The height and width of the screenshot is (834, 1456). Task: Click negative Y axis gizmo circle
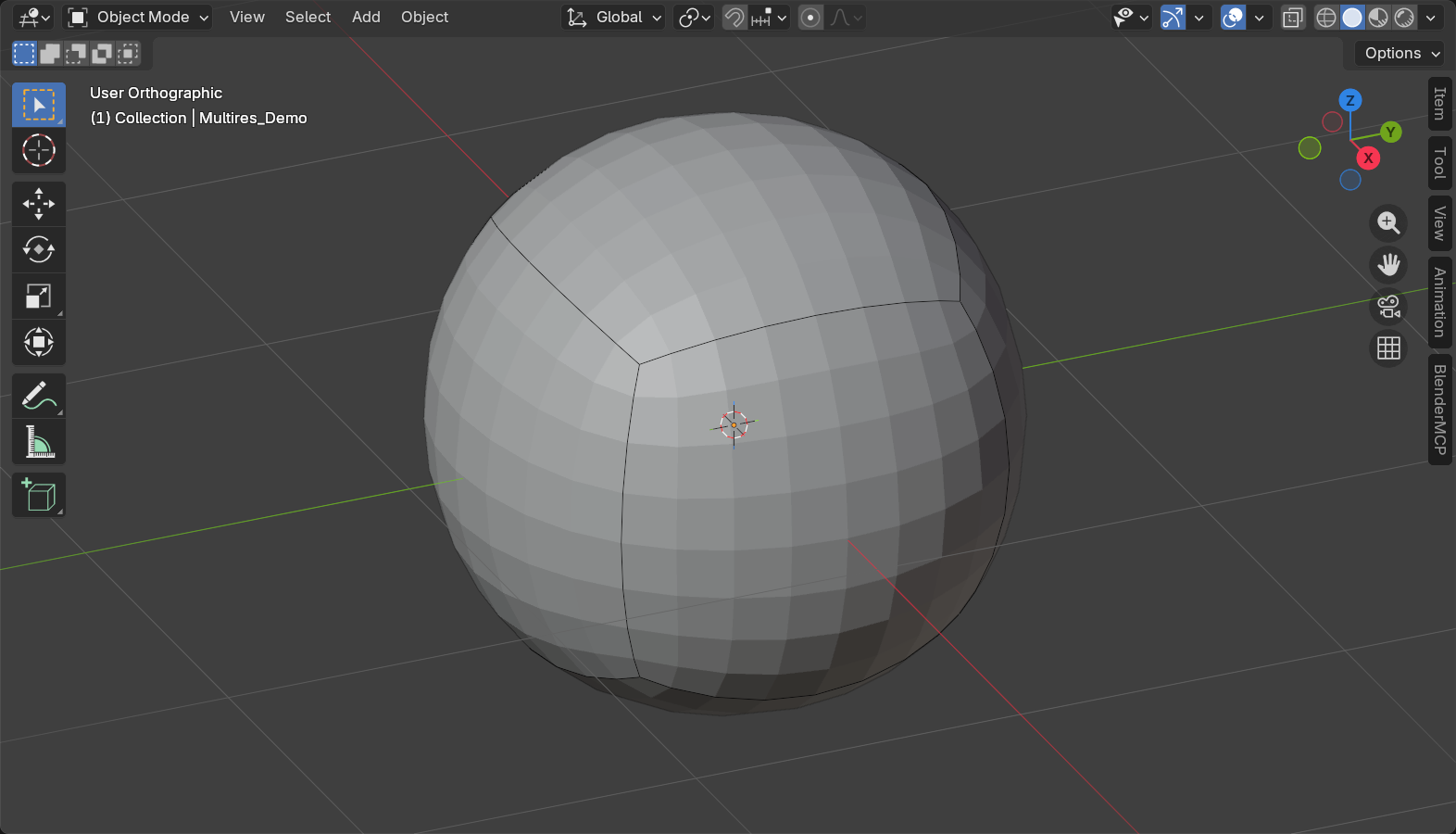[1310, 148]
